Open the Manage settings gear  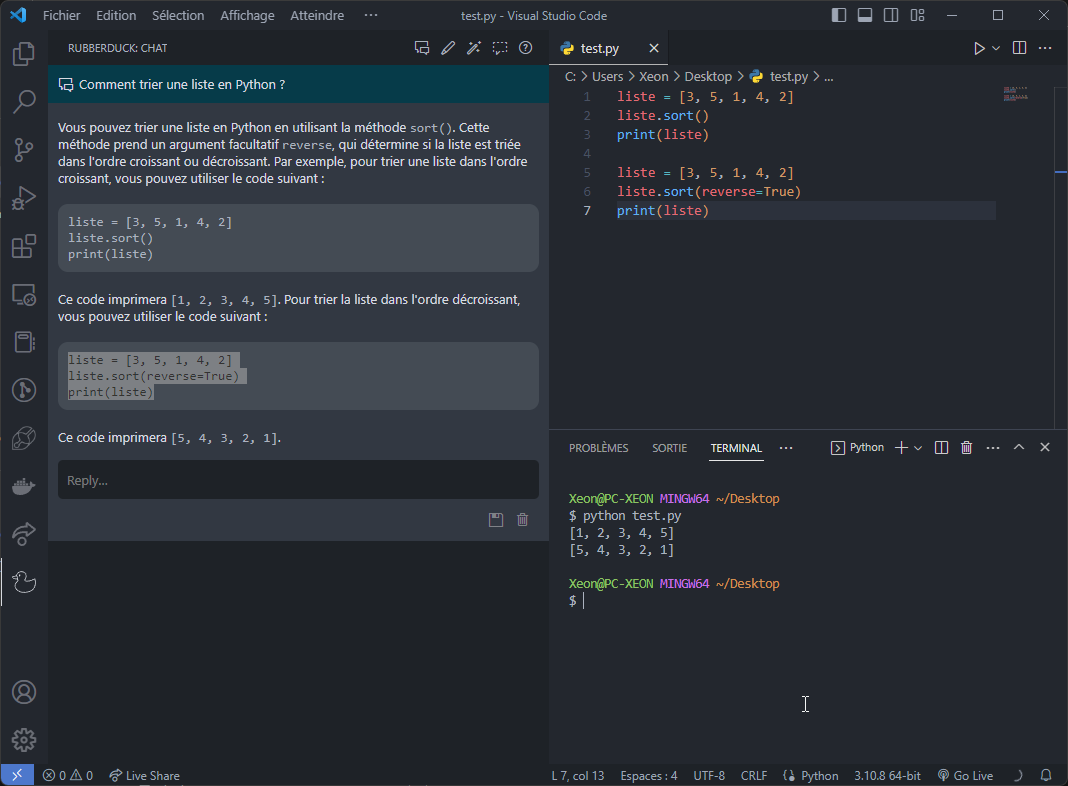click(x=24, y=740)
